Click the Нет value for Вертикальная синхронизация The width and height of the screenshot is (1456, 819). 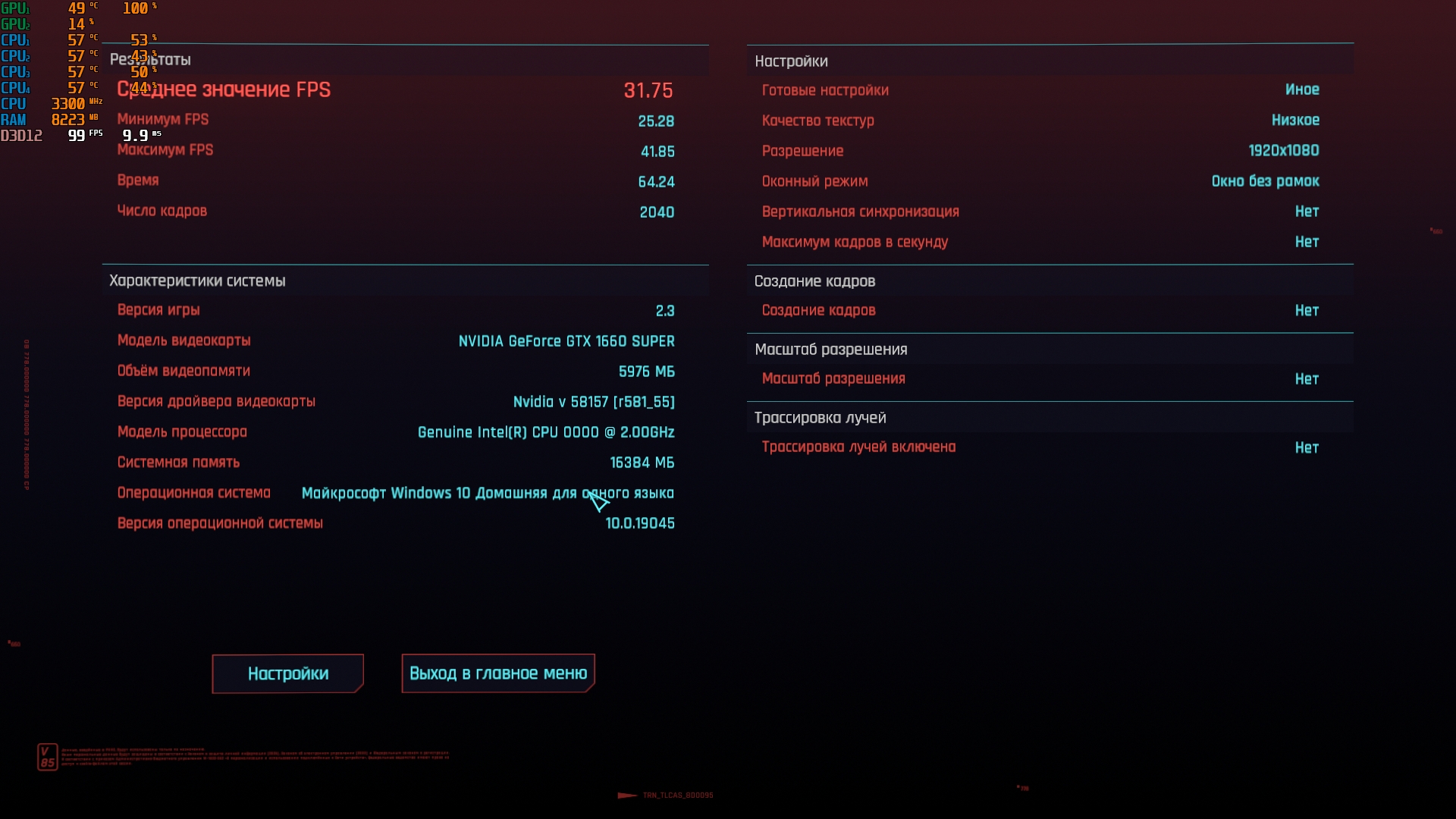[x=1307, y=212]
